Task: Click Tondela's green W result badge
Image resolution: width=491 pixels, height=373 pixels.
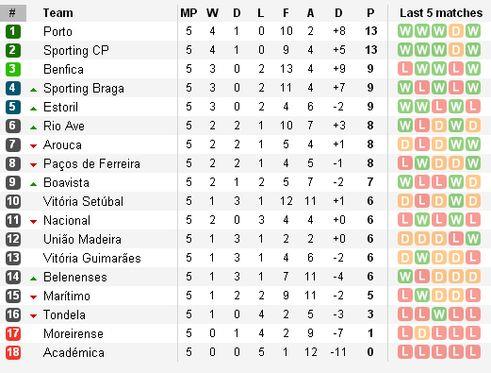Action: (x=439, y=314)
